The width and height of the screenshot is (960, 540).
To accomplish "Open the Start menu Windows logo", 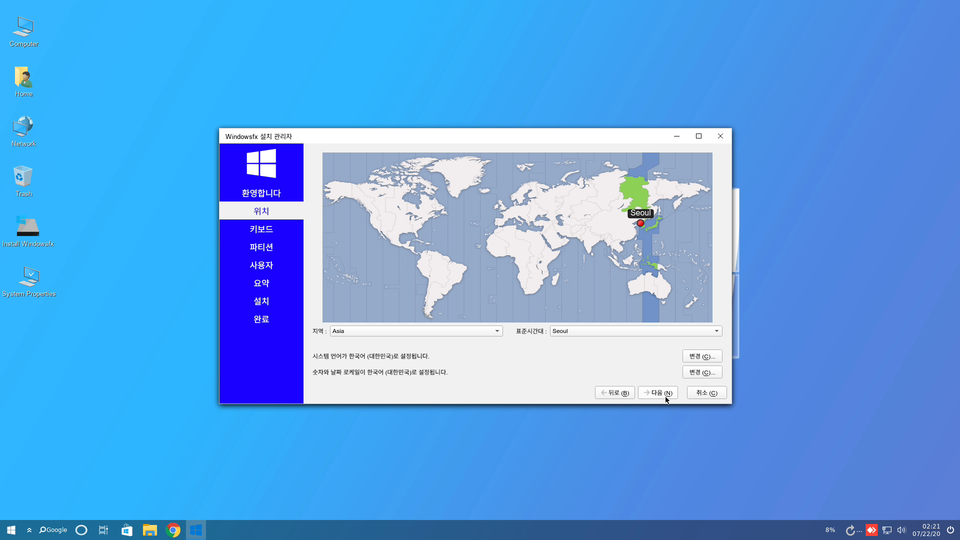I will click(11, 530).
